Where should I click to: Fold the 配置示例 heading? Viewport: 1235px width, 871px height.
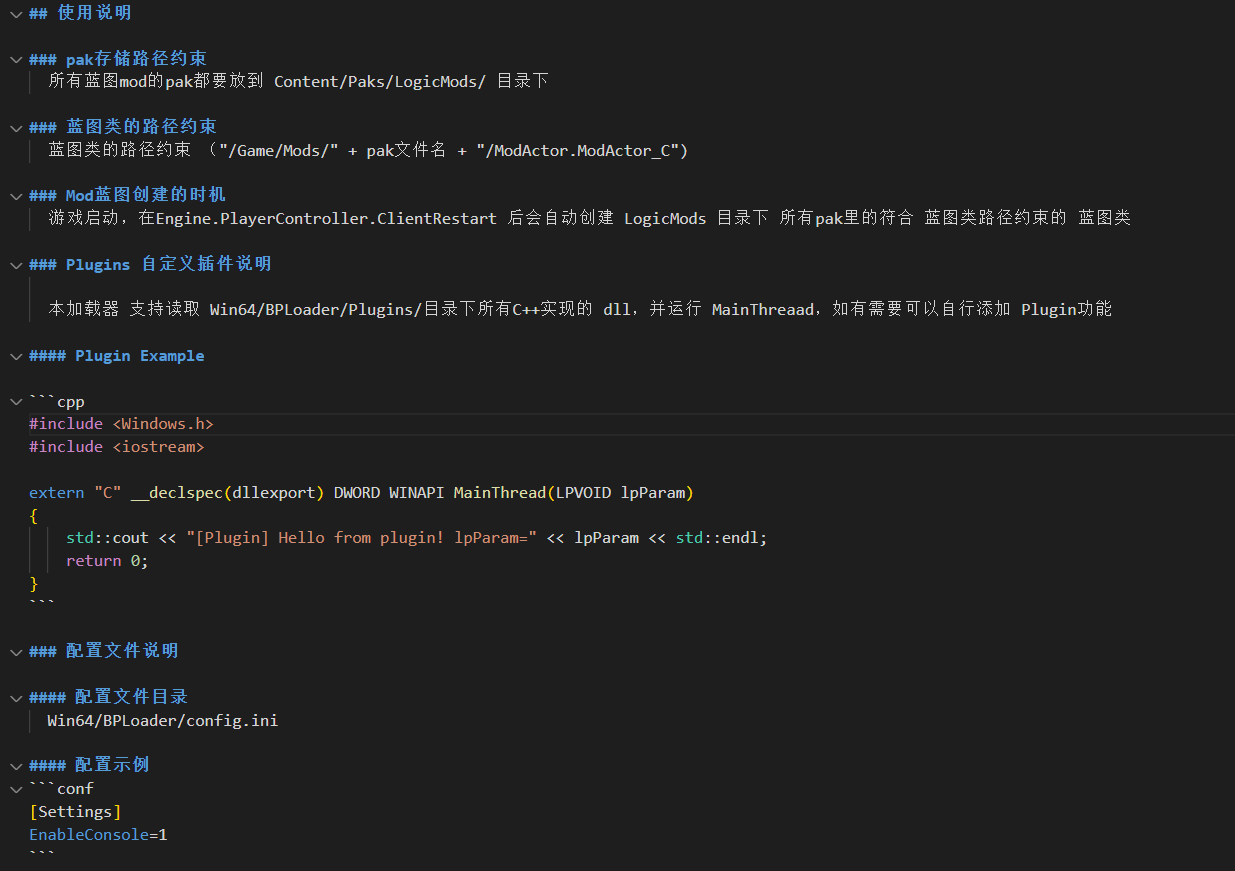[15, 765]
